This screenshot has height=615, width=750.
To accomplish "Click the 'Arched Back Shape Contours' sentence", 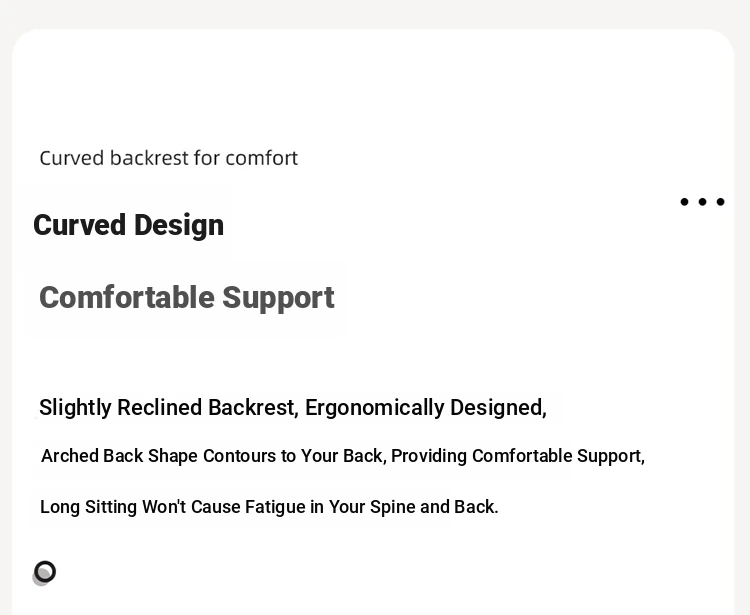I will (343, 456).
